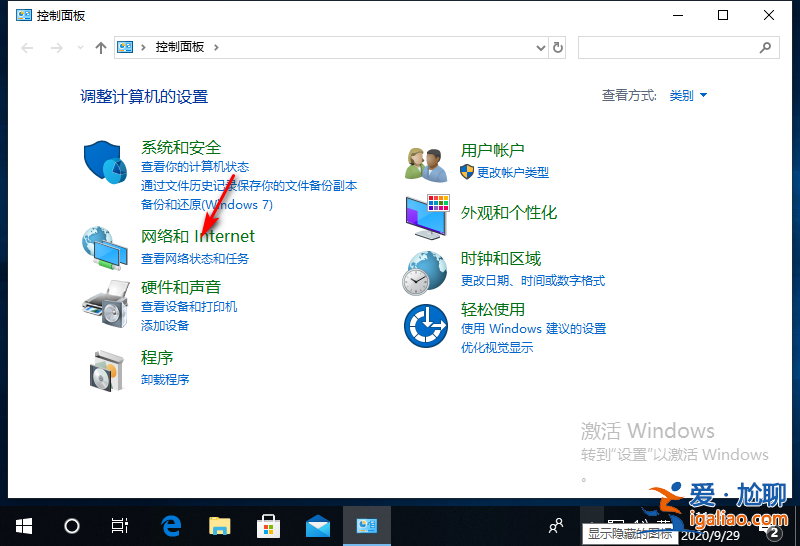Expand the chevron before 控制面板 breadcrumb
The width and height of the screenshot is (800, 546).
click(x=143, y=47)
